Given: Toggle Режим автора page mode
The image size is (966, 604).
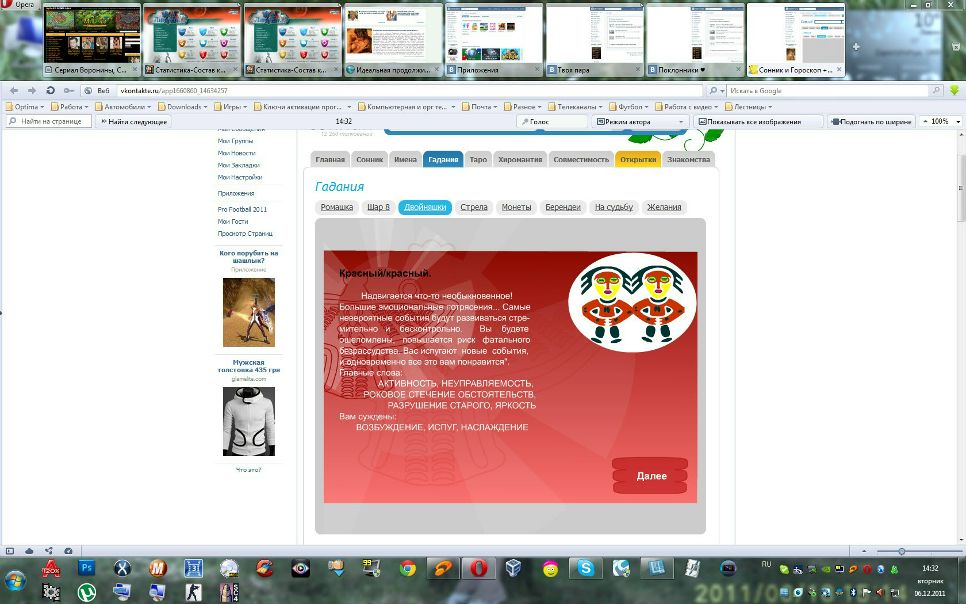Looking at the screenshot, I should coord(640,121).
